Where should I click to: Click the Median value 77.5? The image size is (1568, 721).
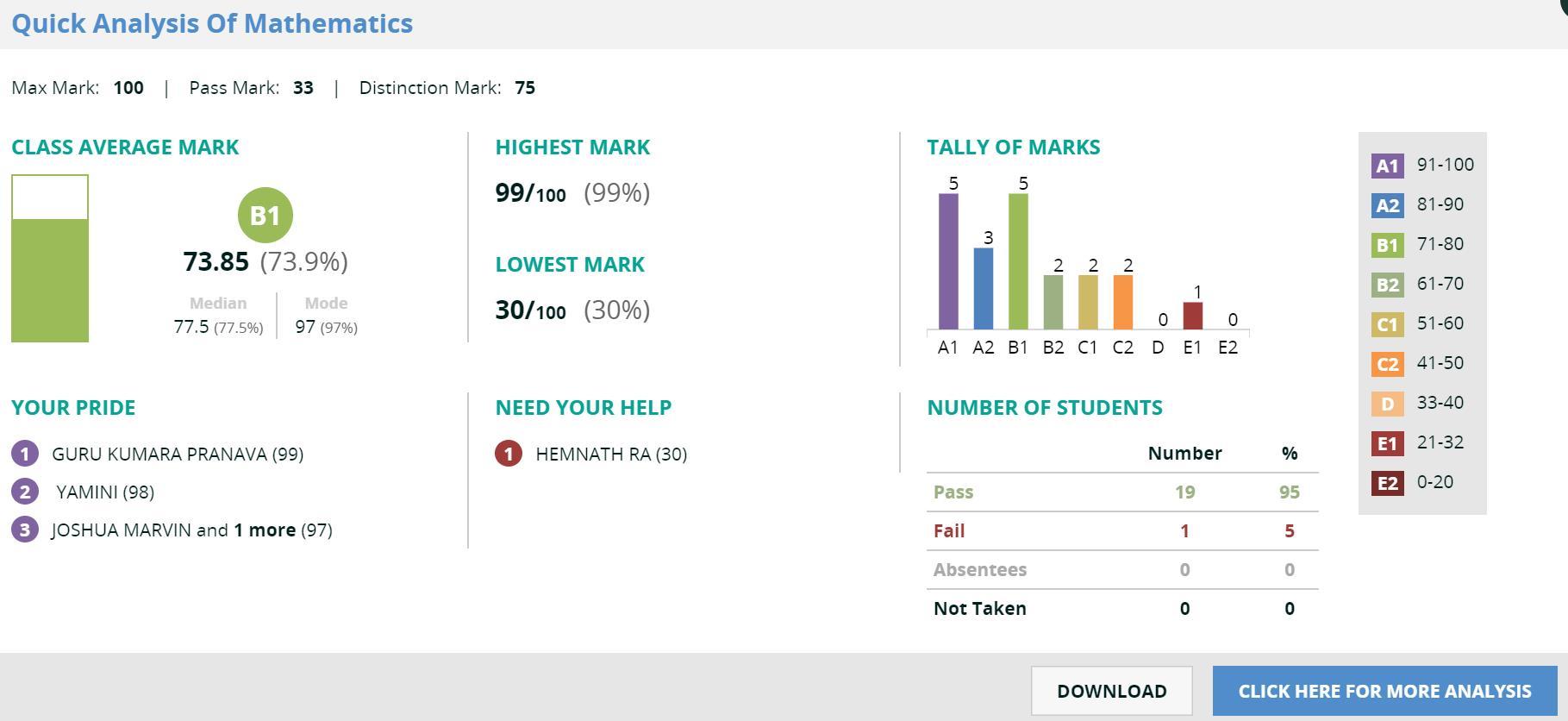(191, 327)
